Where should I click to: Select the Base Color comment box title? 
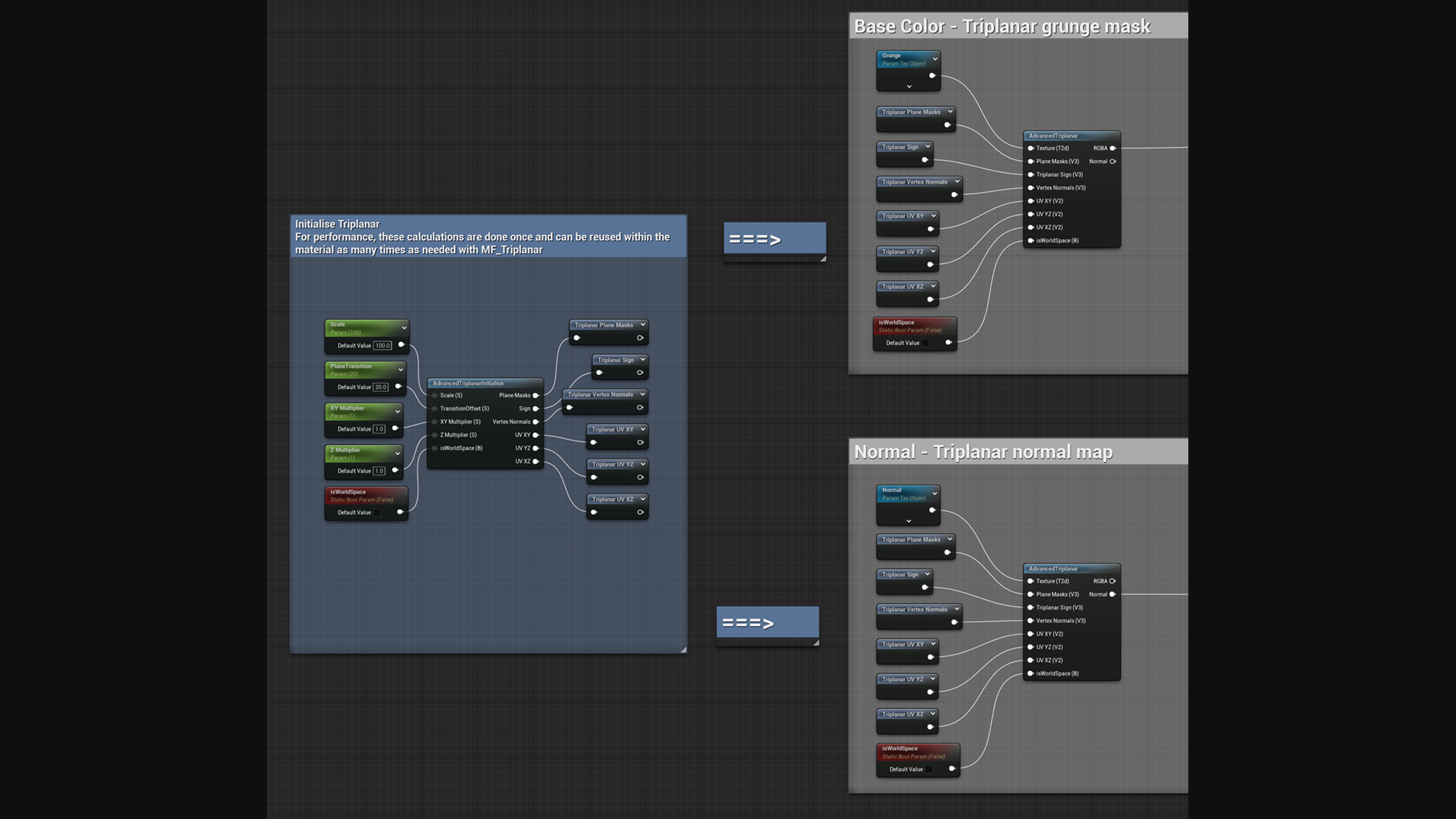tap(1002, 27)
